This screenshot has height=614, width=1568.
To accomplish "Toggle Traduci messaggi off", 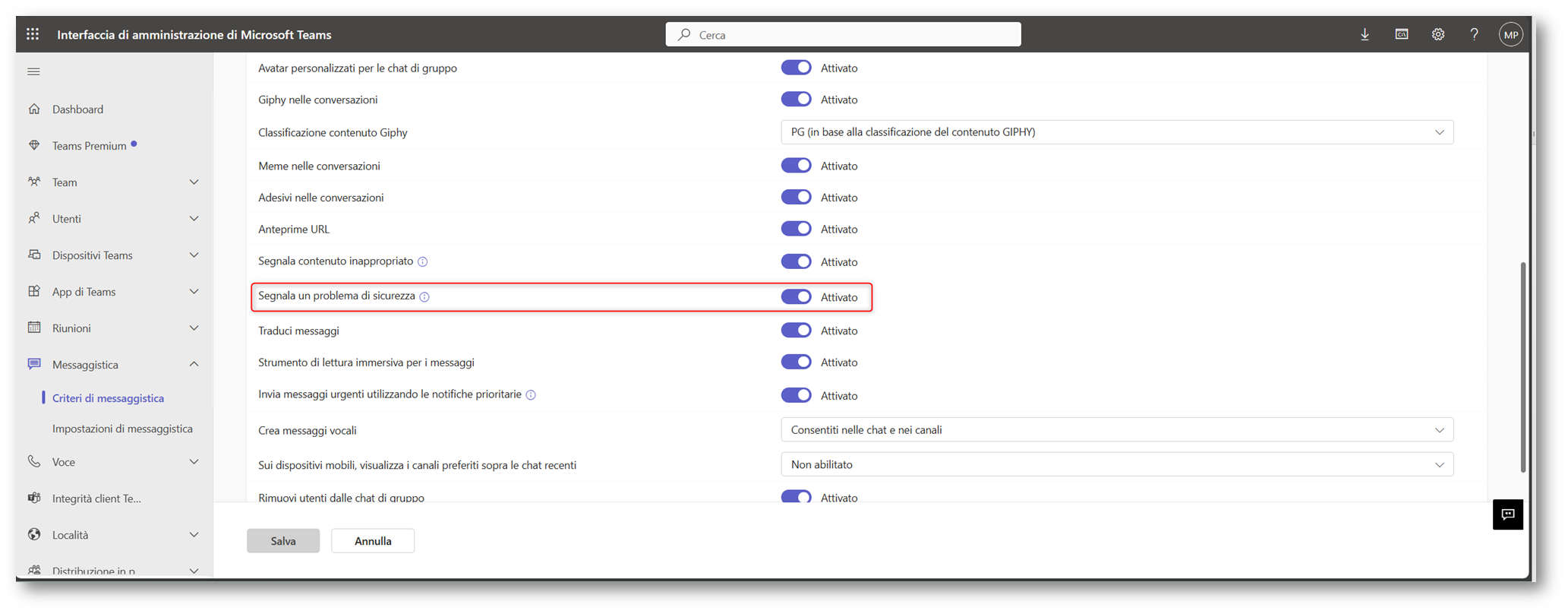I will (796, 331).
